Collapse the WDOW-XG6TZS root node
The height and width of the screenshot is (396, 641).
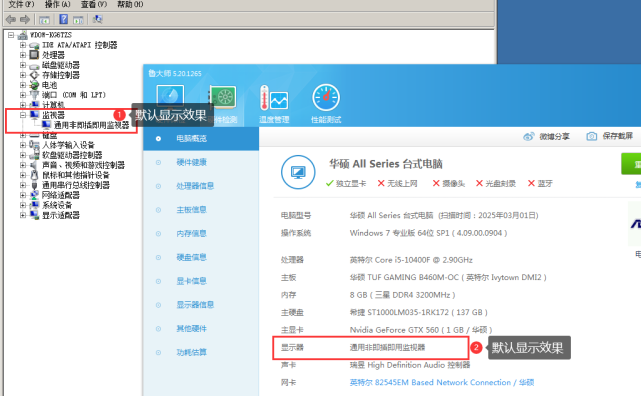pyautogui.click(x=11, y=35)
